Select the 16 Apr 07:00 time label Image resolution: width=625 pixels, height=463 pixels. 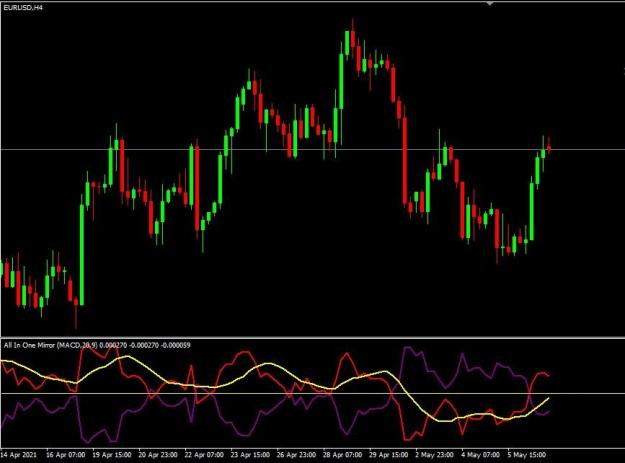point(65,455)
